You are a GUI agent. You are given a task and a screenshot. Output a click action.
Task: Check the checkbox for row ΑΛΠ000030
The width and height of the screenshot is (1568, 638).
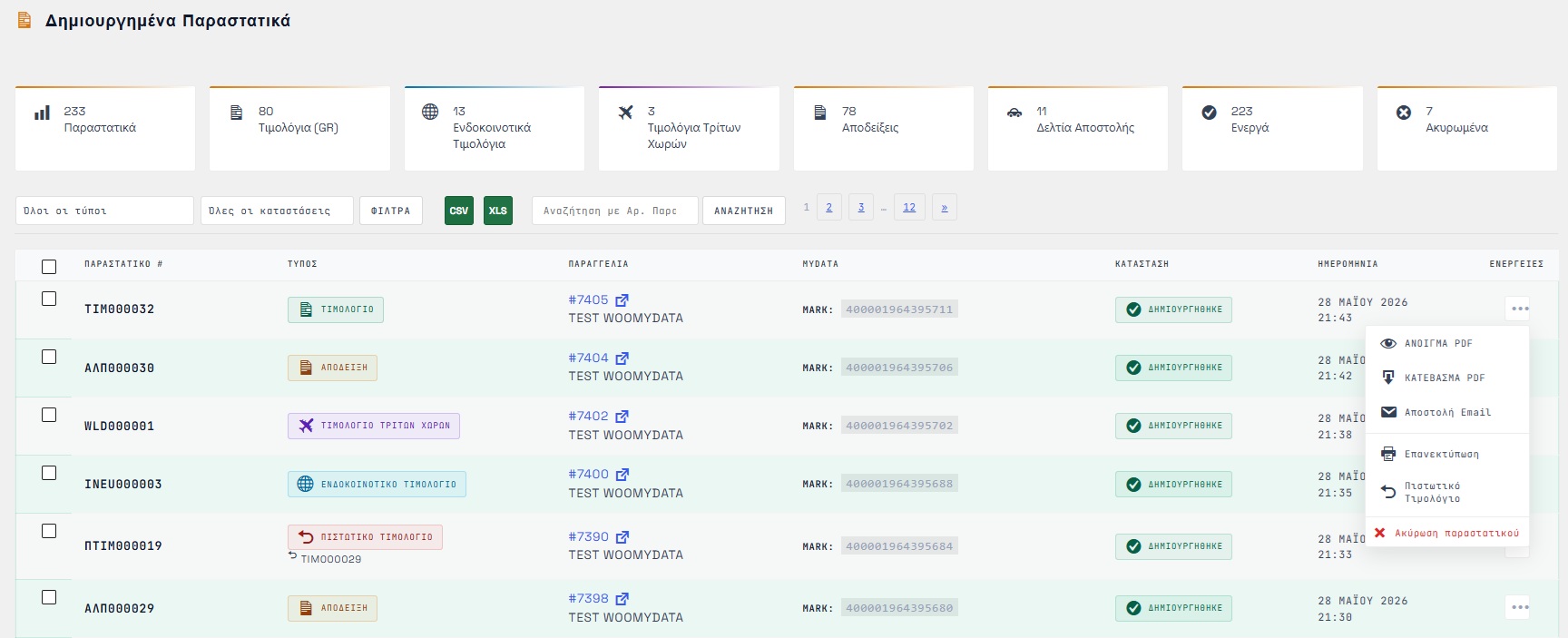coord(49,357)
